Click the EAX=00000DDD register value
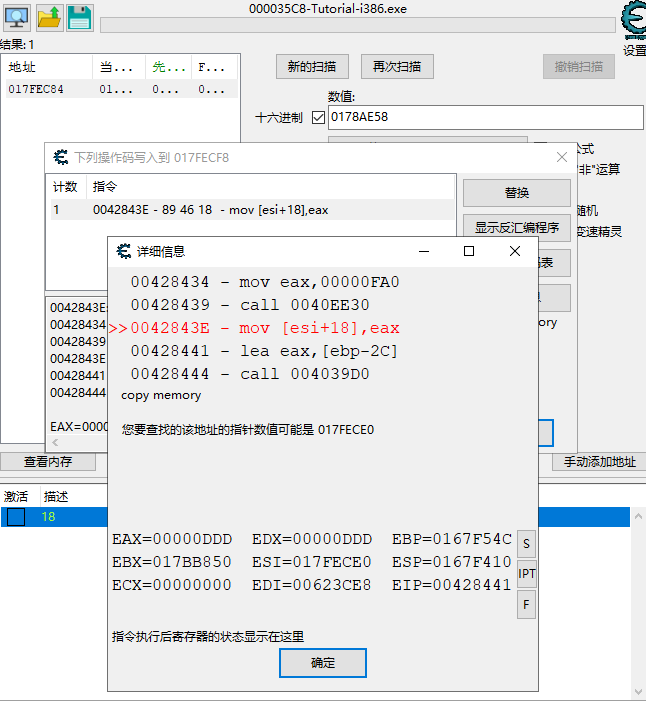This screenshot has height=701, width=646. point(172,539)
